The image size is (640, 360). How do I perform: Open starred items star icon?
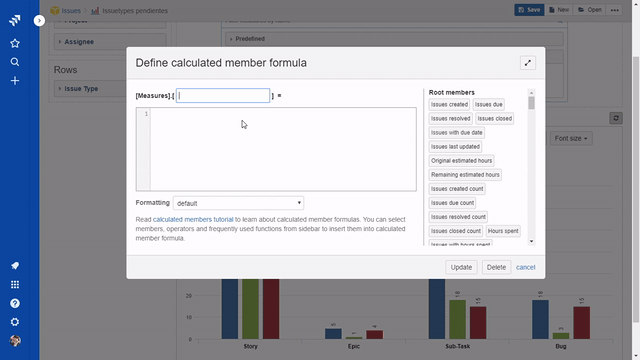[15, 43]
